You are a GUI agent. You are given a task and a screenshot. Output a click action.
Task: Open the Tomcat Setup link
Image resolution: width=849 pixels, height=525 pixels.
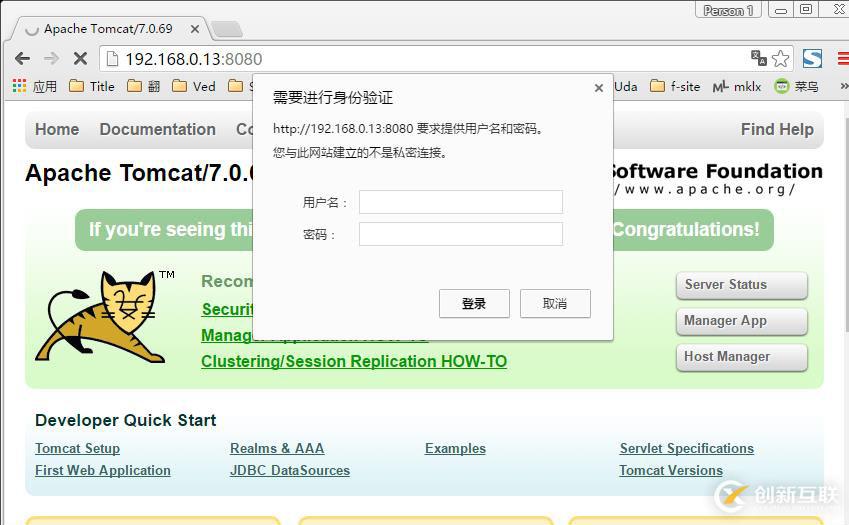pyautogui.click(x=77, y=448)
